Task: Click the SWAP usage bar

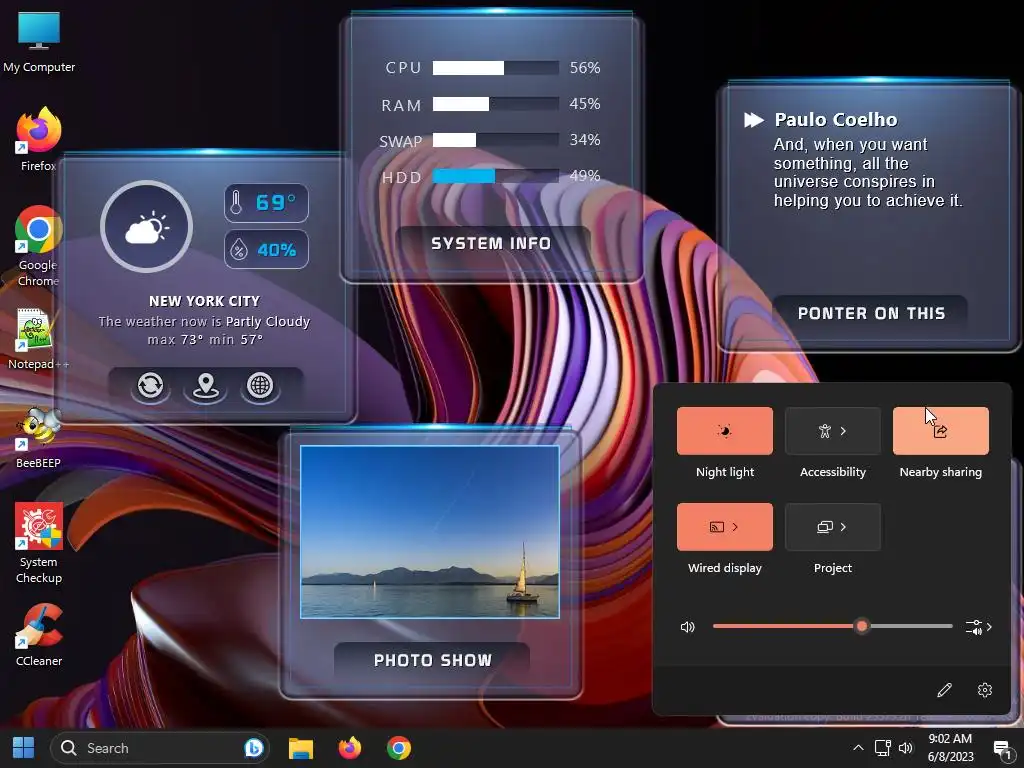Action: tap(496, 140)
